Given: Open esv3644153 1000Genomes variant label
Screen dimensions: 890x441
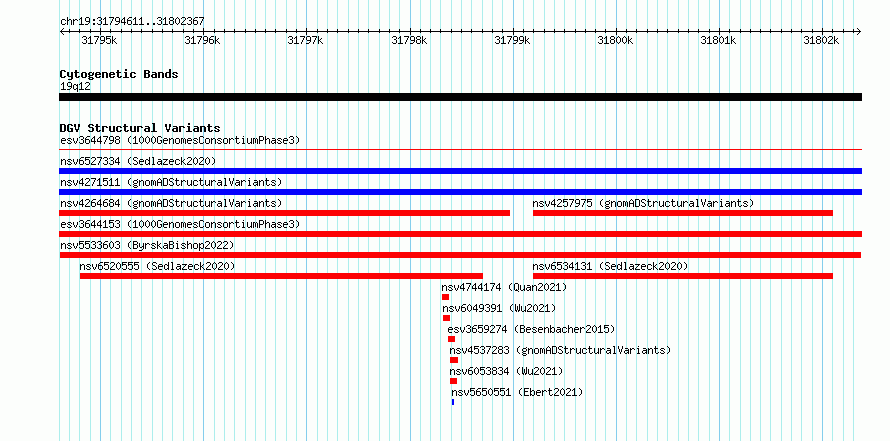Looking at the screenshot, I should click(180, 224).
